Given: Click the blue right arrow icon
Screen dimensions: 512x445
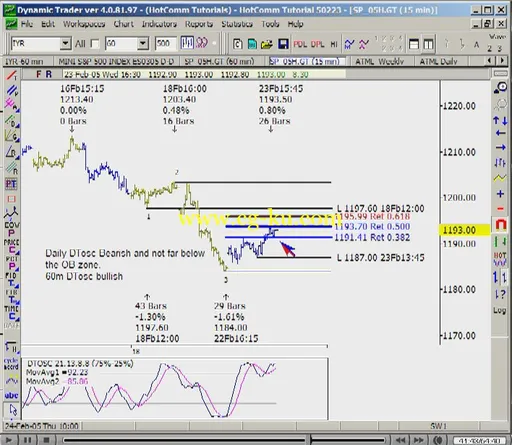Looking at the screenshot, I should tap(500, 147).
